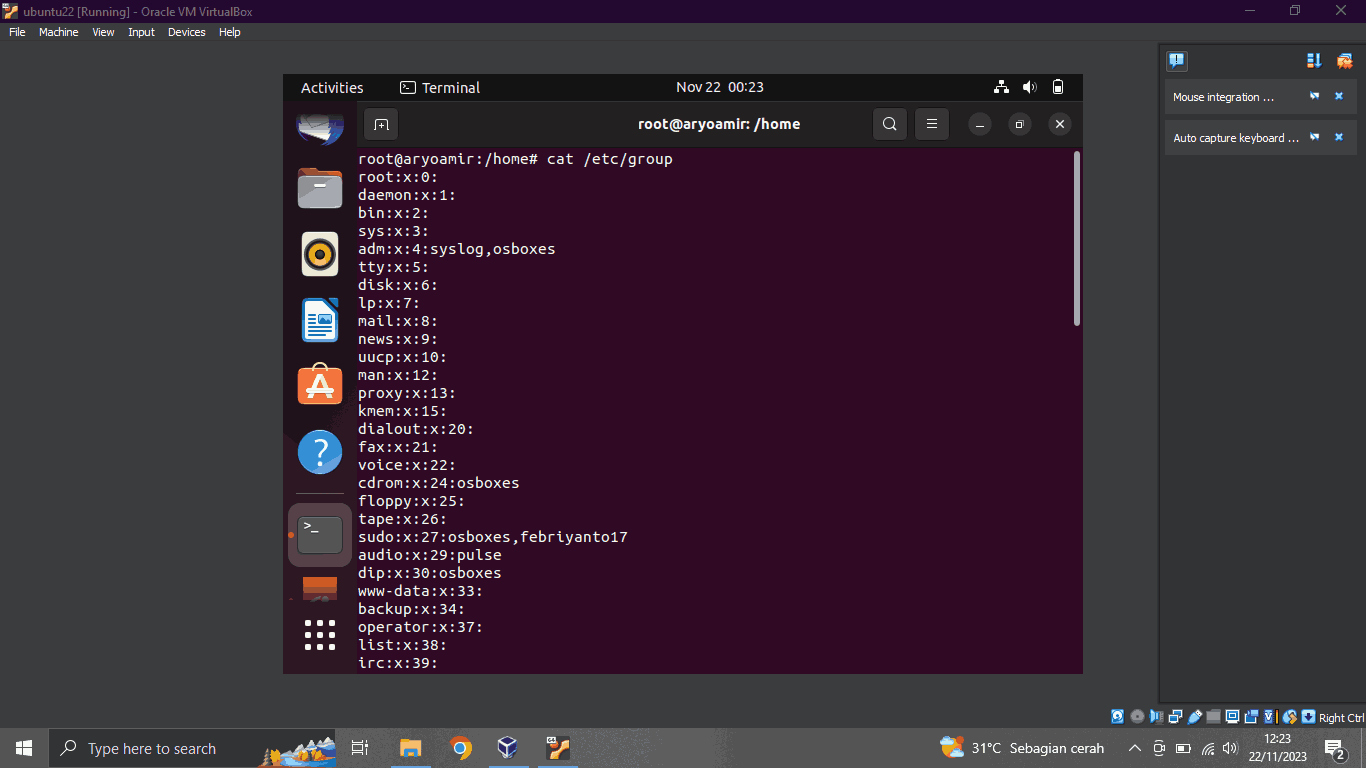
Task: Launch Rhythmbox from the dock
Action: click(x=320, y=254)
